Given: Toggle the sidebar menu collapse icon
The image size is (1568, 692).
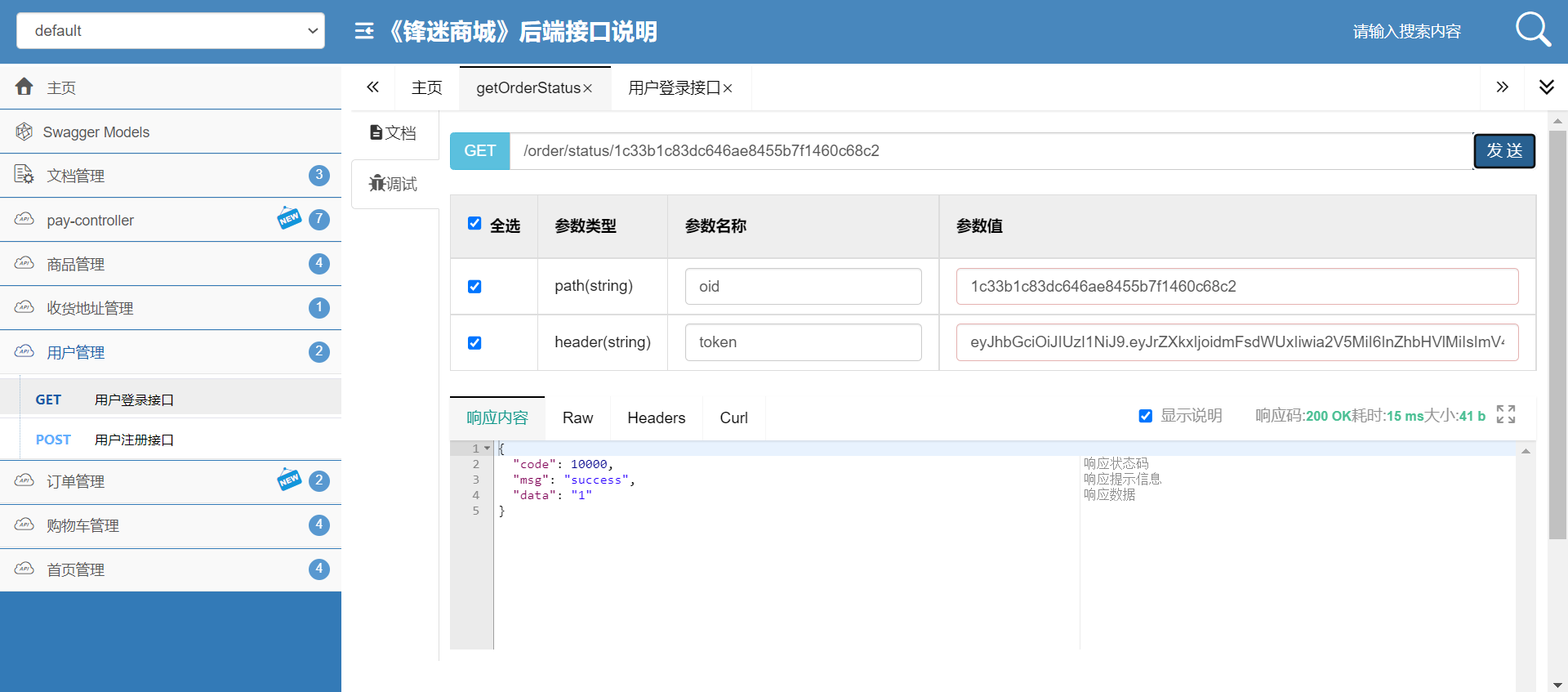Looking at the screenshot, I should click(x=364, y=31).
